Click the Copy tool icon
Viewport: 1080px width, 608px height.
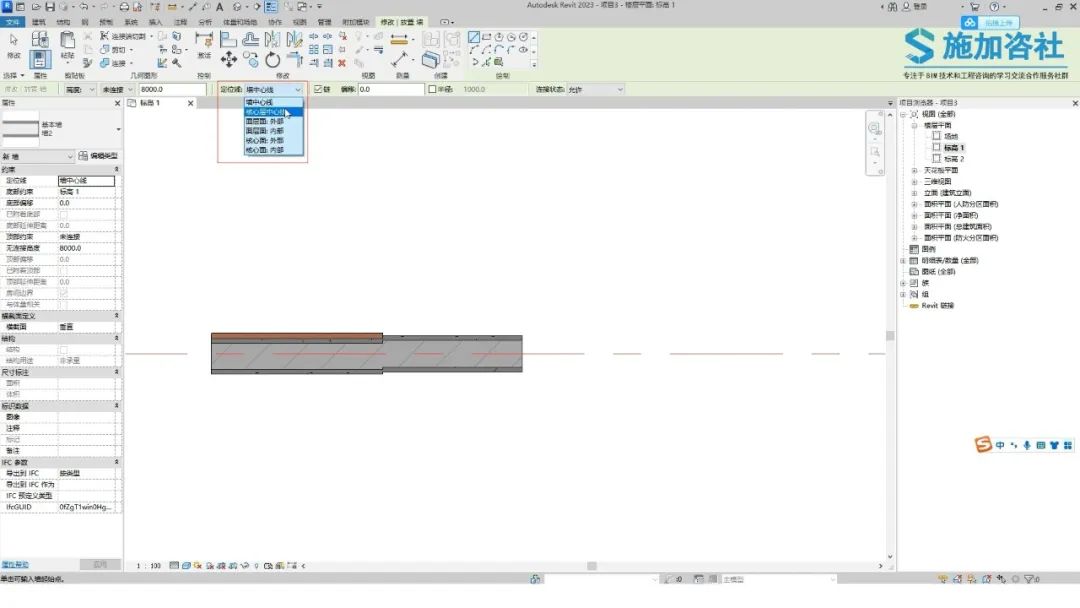[x=251, y=60]
